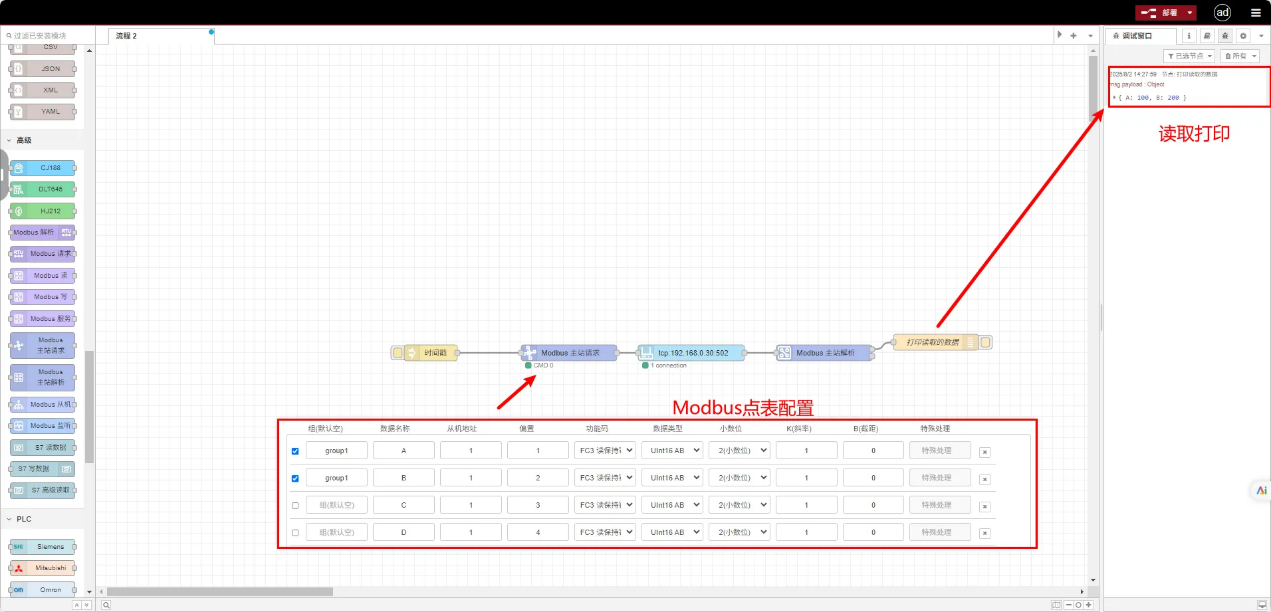The width and height of the screenshot is (1271, 612).
Task: Click the 'ad' user avatar icon
Action: point(1222,13)
